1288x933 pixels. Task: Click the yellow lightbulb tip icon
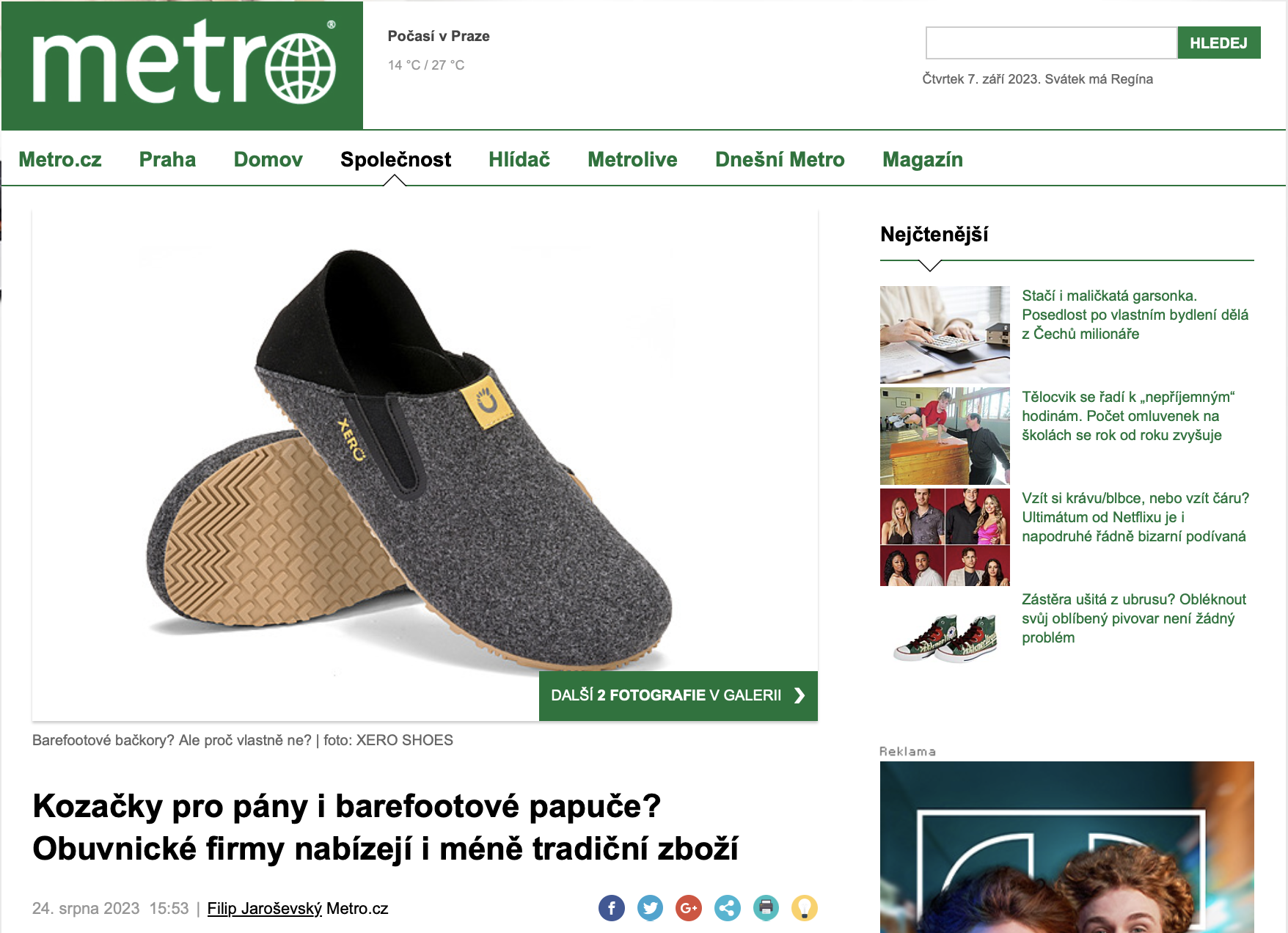pos(805,908)
